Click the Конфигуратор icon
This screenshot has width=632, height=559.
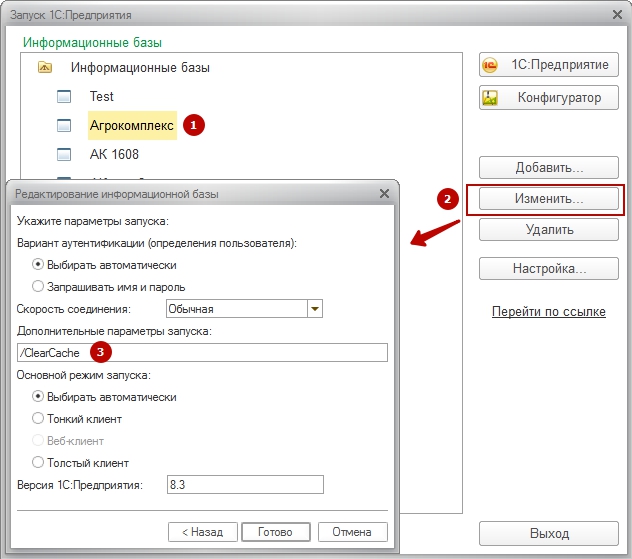pyautogui.click(x=490, y=98)
